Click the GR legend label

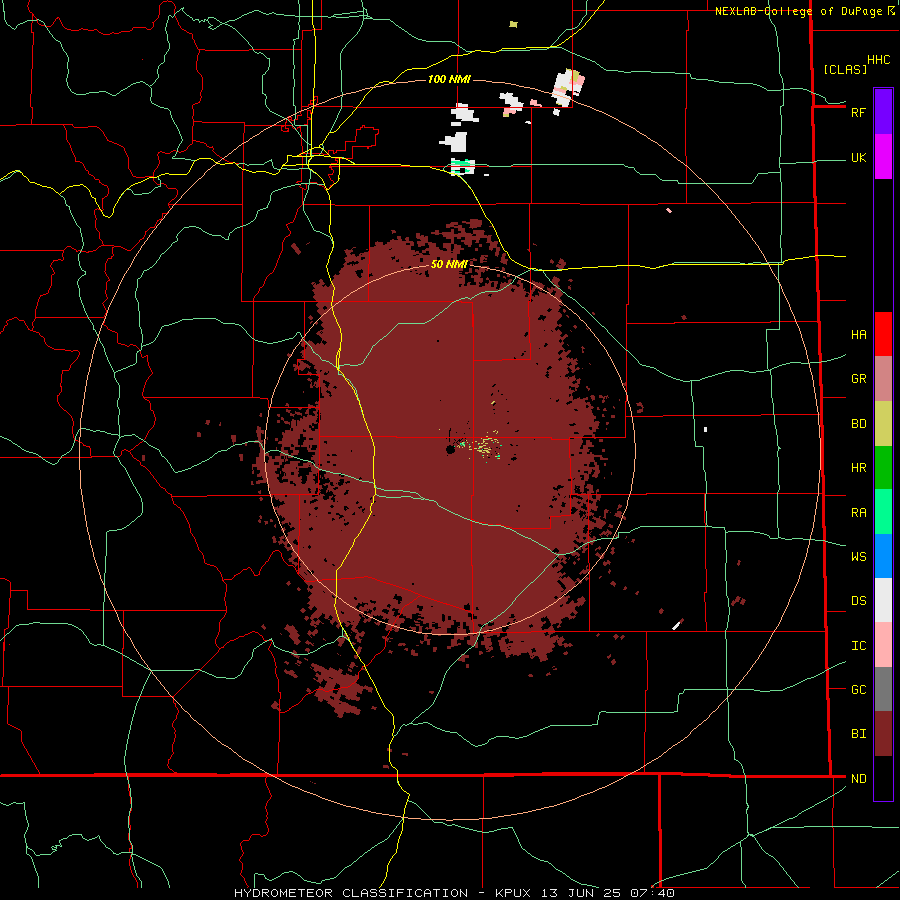coord(858,379)
